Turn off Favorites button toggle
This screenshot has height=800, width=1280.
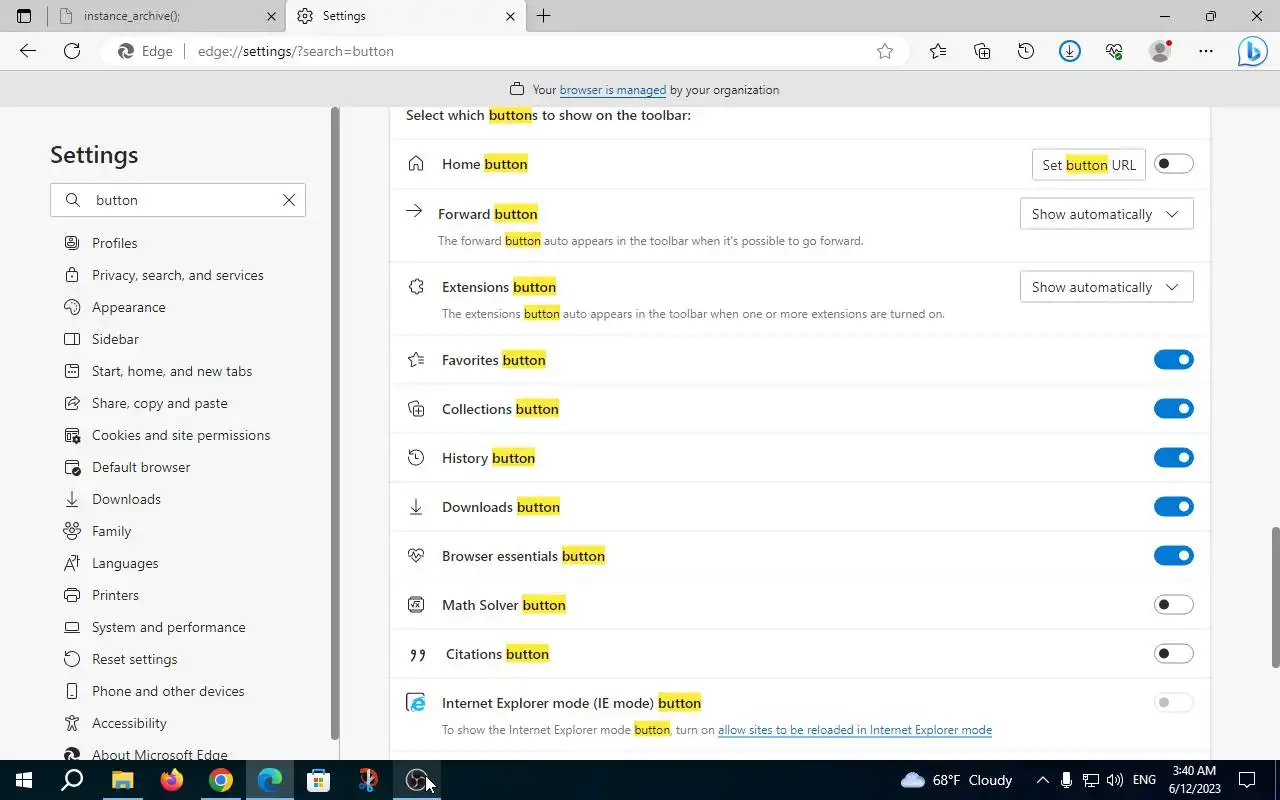(x=1174, y=360)
